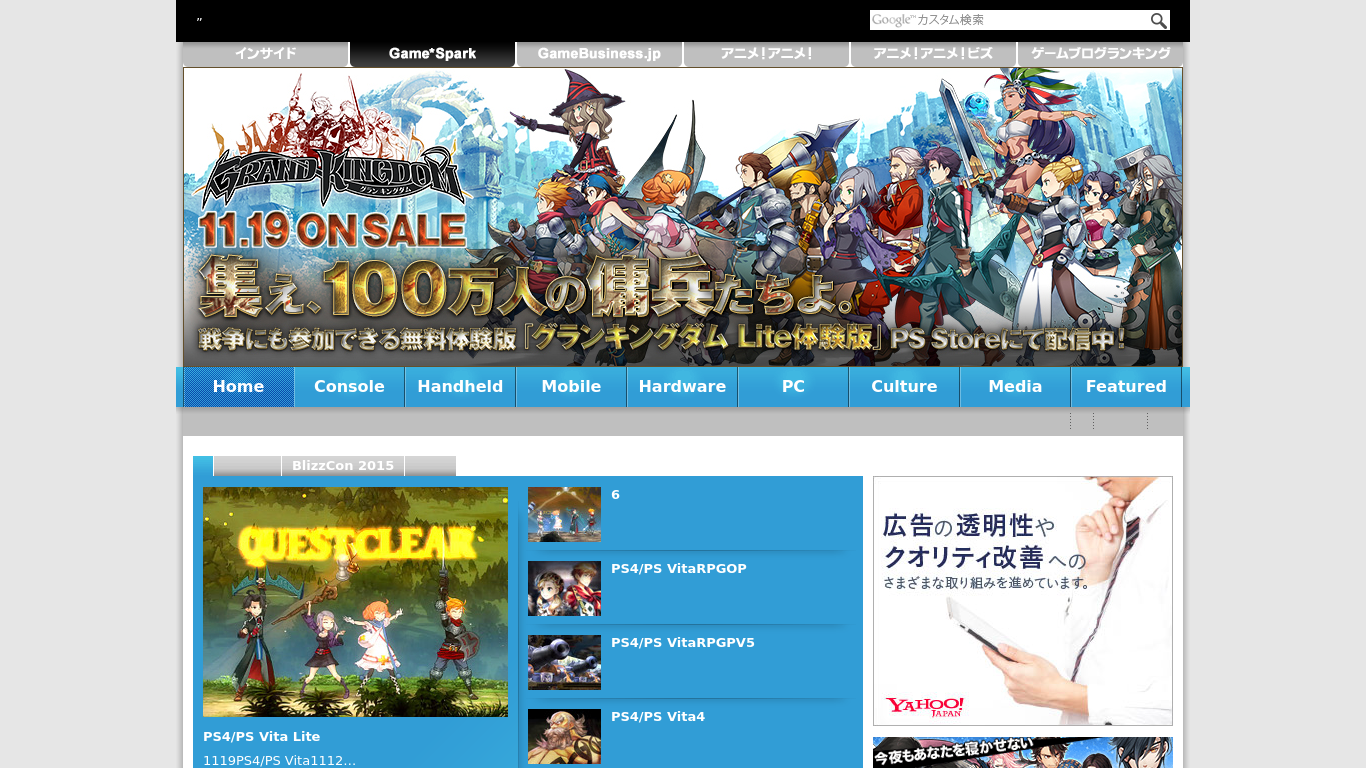1366x768 pixels.
Task: Open the PS4/PS Vita Lite article link
Action: (x=261, y=736)
